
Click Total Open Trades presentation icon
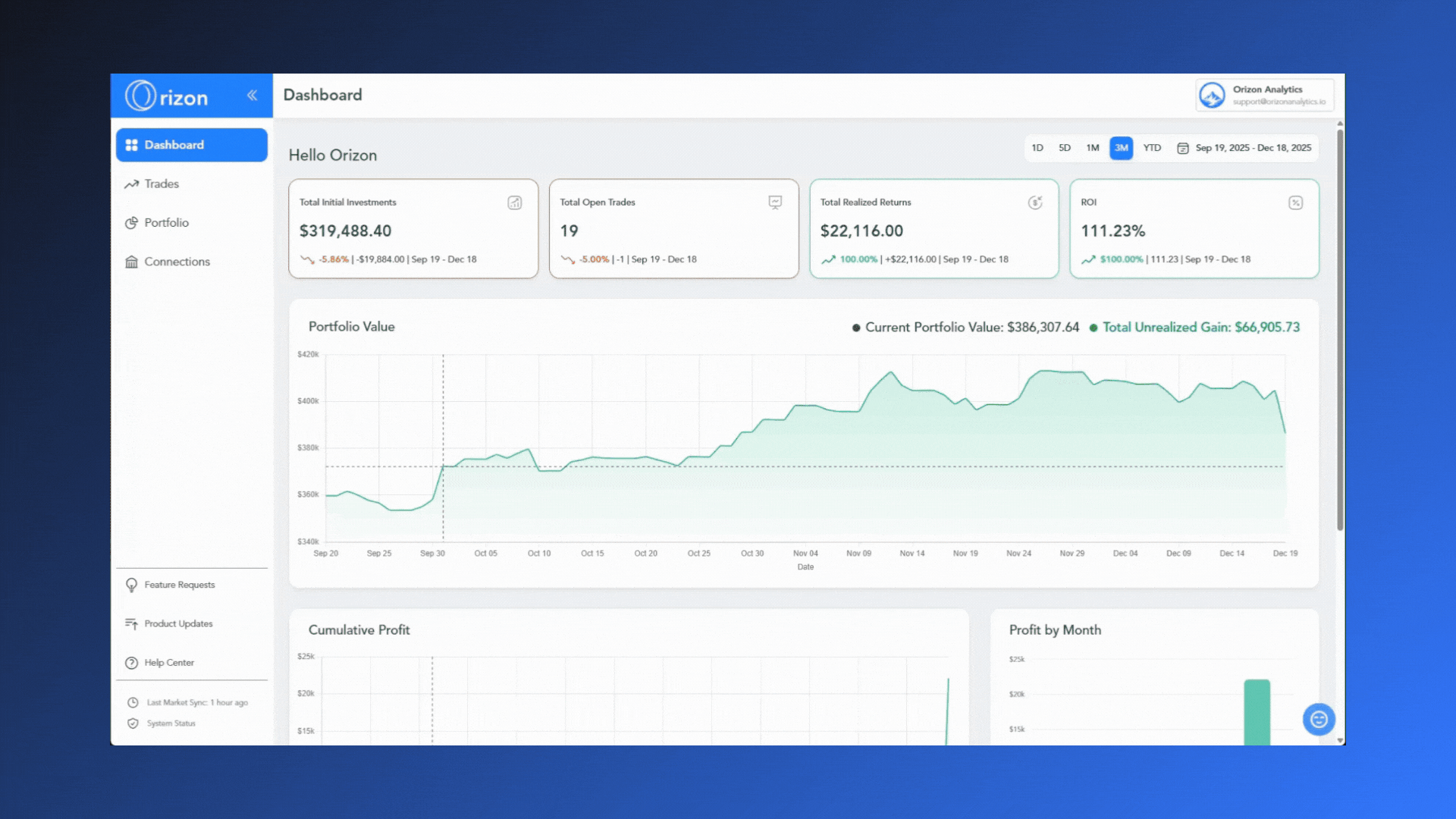coord(775,202)
